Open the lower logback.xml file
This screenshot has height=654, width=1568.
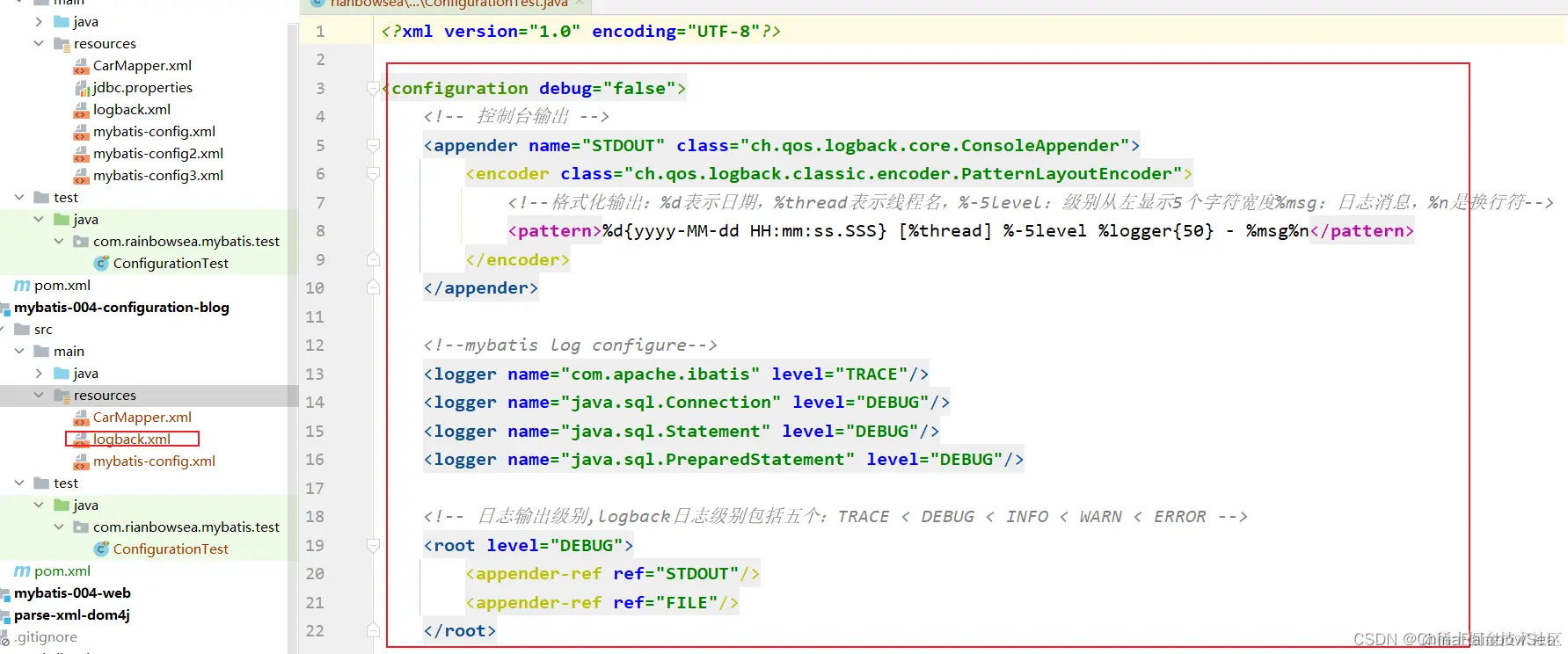pyautogui.click(x=132, y=440)
